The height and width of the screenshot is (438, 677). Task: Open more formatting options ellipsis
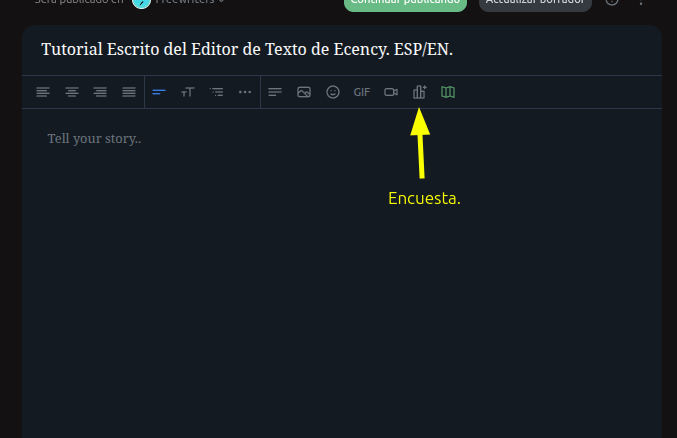[x=245, y=92]
